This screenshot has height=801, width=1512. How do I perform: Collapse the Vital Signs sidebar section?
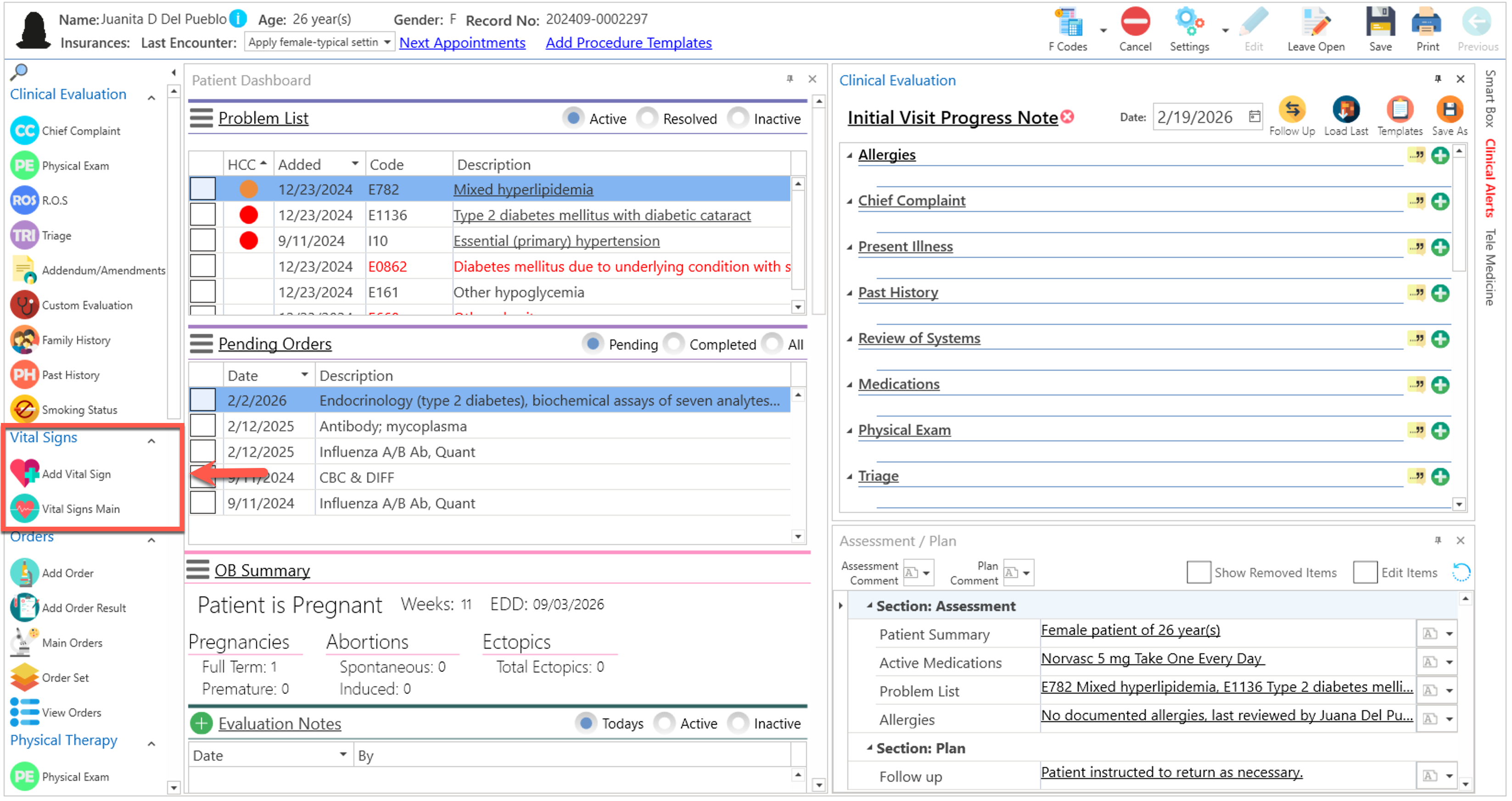point(151,441)
